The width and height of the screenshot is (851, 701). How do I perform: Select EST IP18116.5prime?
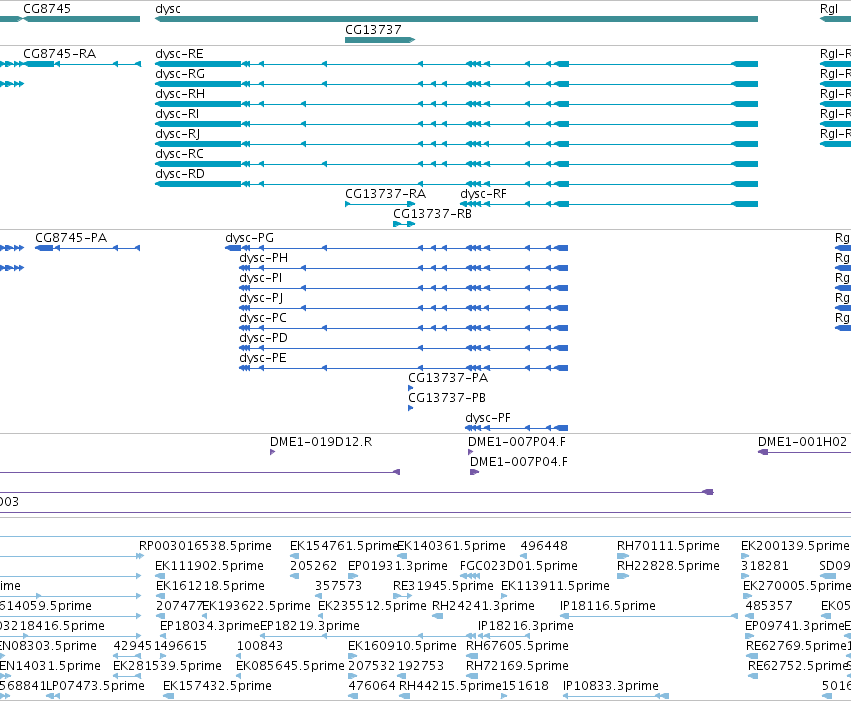[649, 616]
